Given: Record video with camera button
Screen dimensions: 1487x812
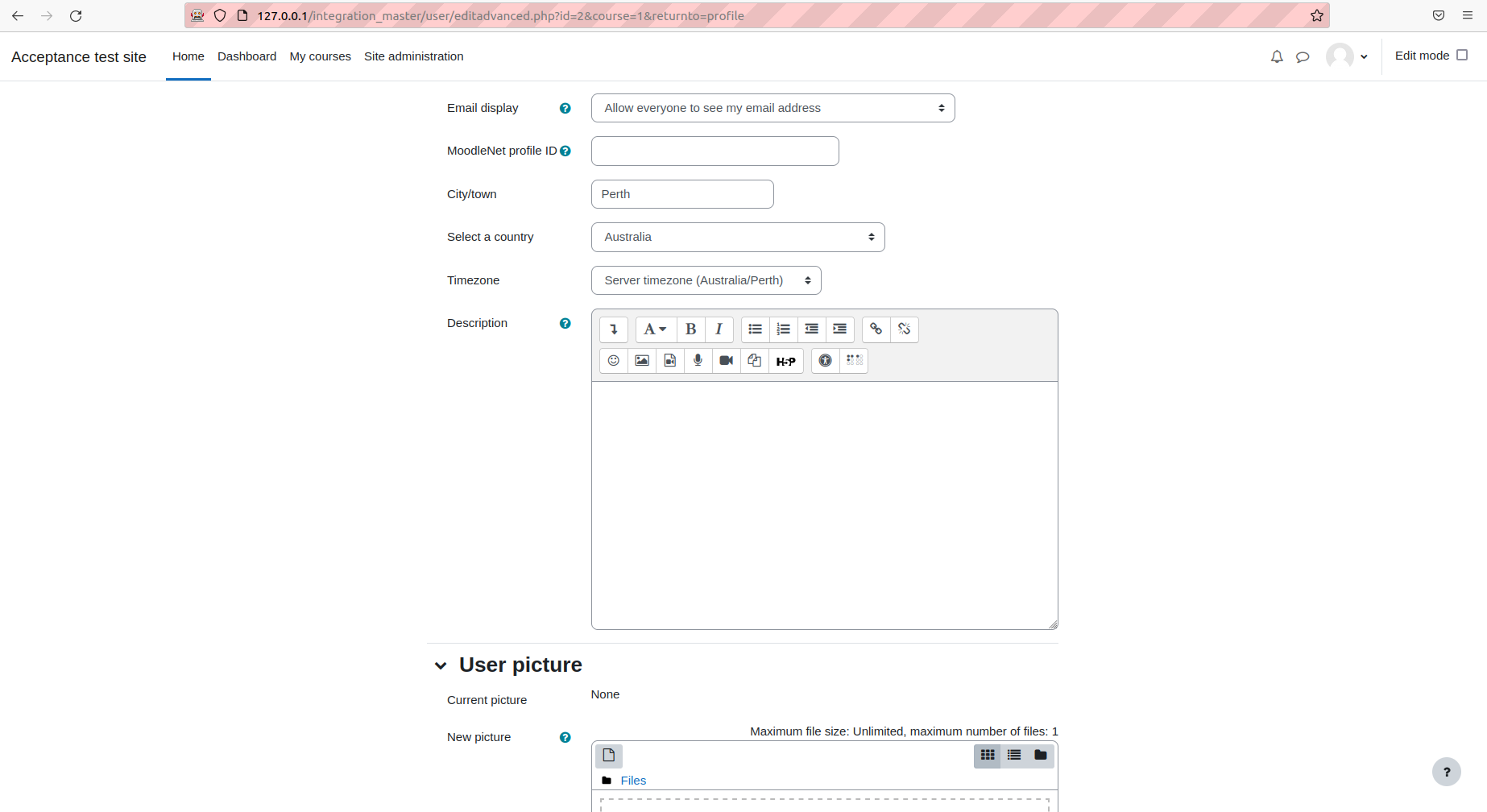Looking at the screenshot, I should [727, 361].
